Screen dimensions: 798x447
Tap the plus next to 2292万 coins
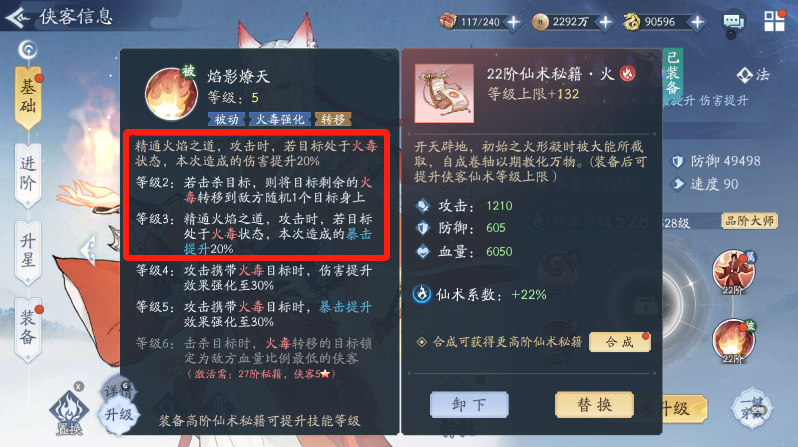[x=605, y=22]
